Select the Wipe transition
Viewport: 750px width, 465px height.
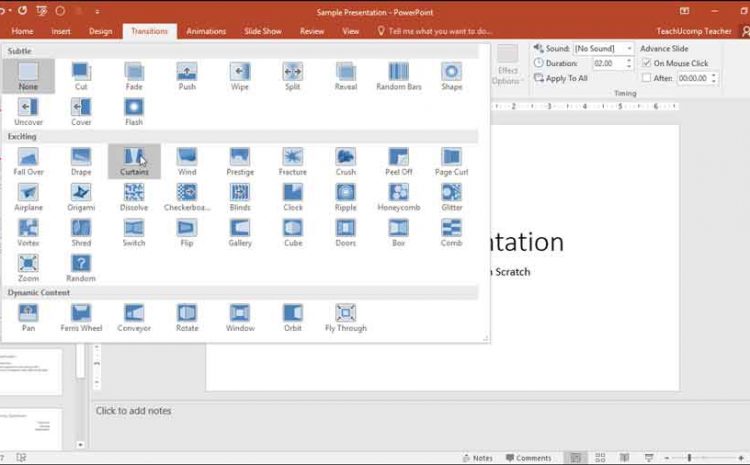(x=240, y=76)
